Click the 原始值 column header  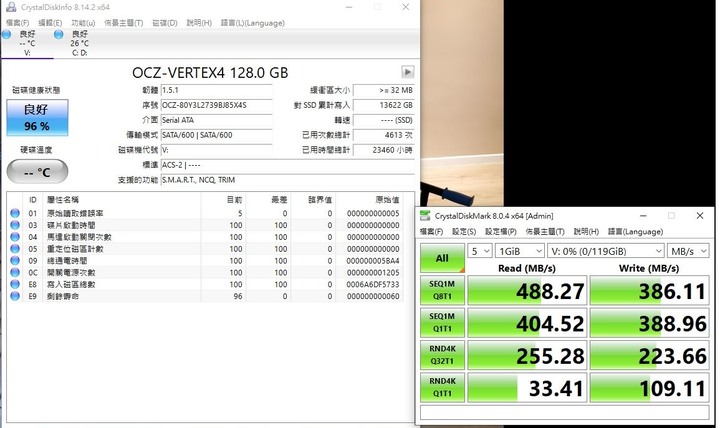pos(387,199)
